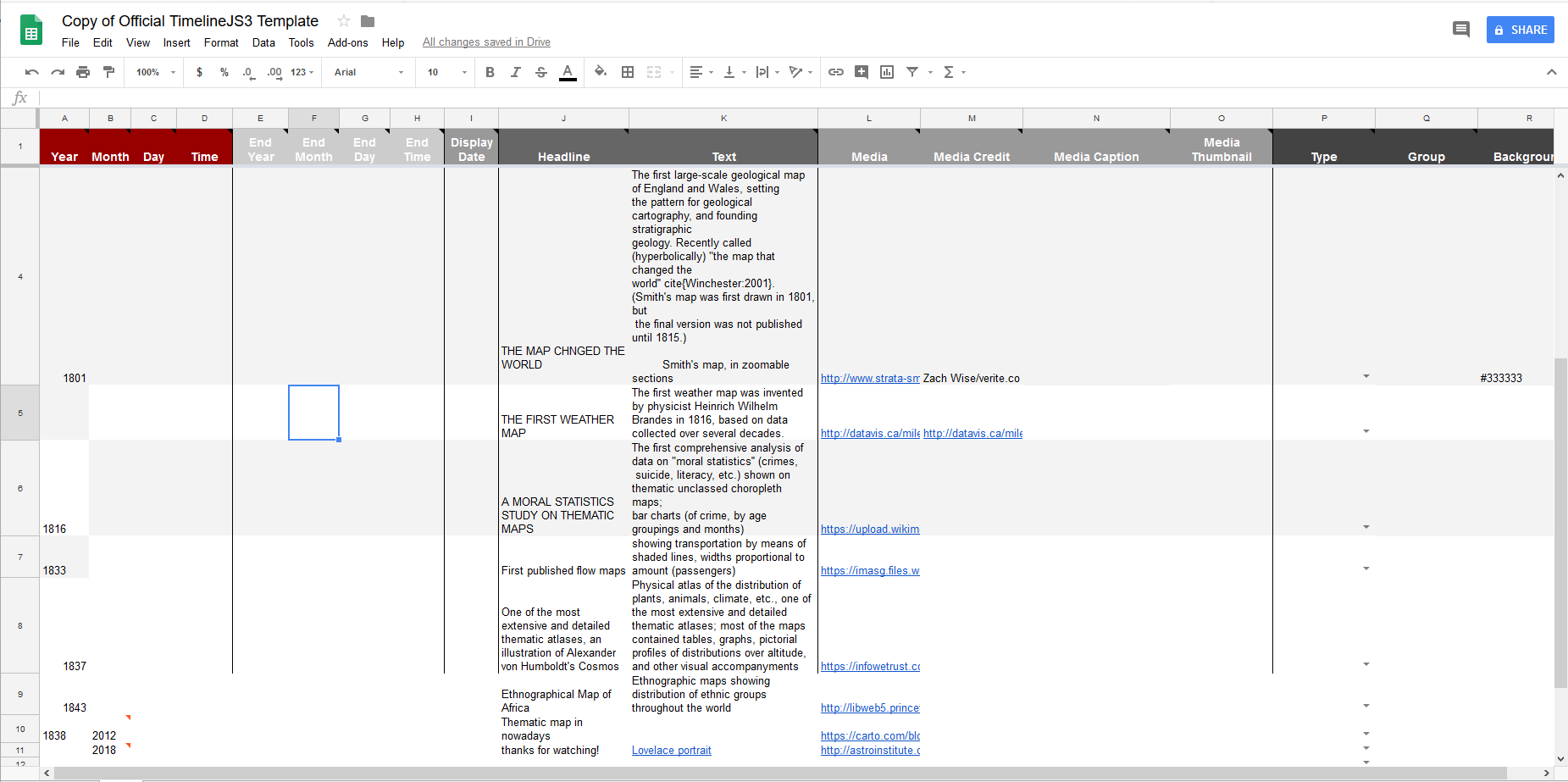Apply strikethrough formatting
Image resolution: width=1568 pixels, height=782 pixels.
pos(541,72)
